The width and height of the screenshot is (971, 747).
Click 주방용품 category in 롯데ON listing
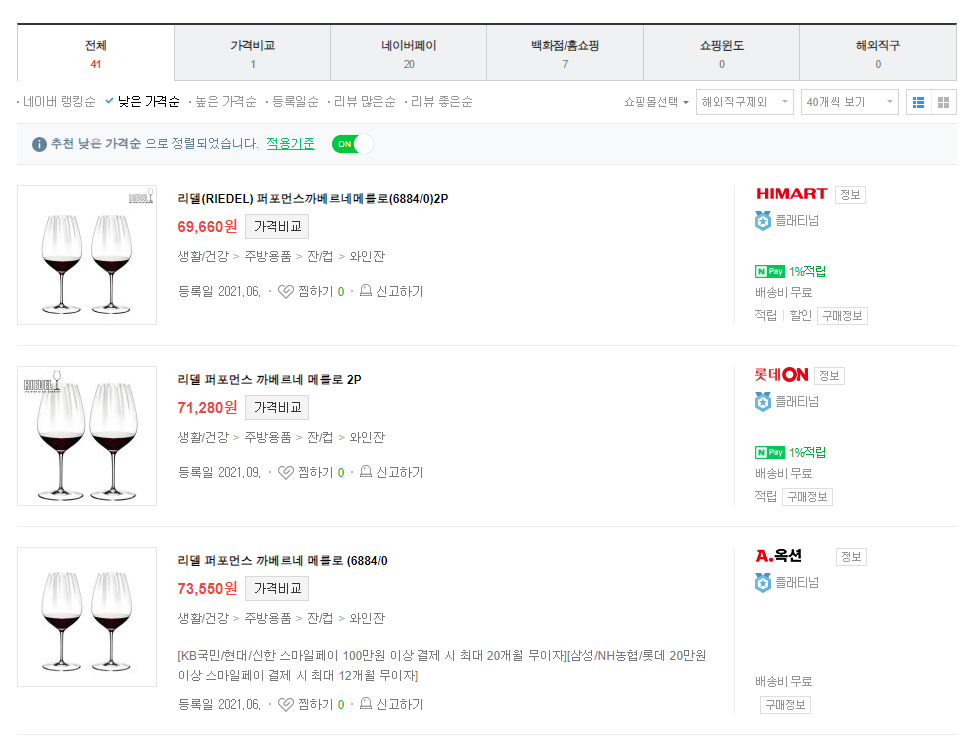click(268, 437)
